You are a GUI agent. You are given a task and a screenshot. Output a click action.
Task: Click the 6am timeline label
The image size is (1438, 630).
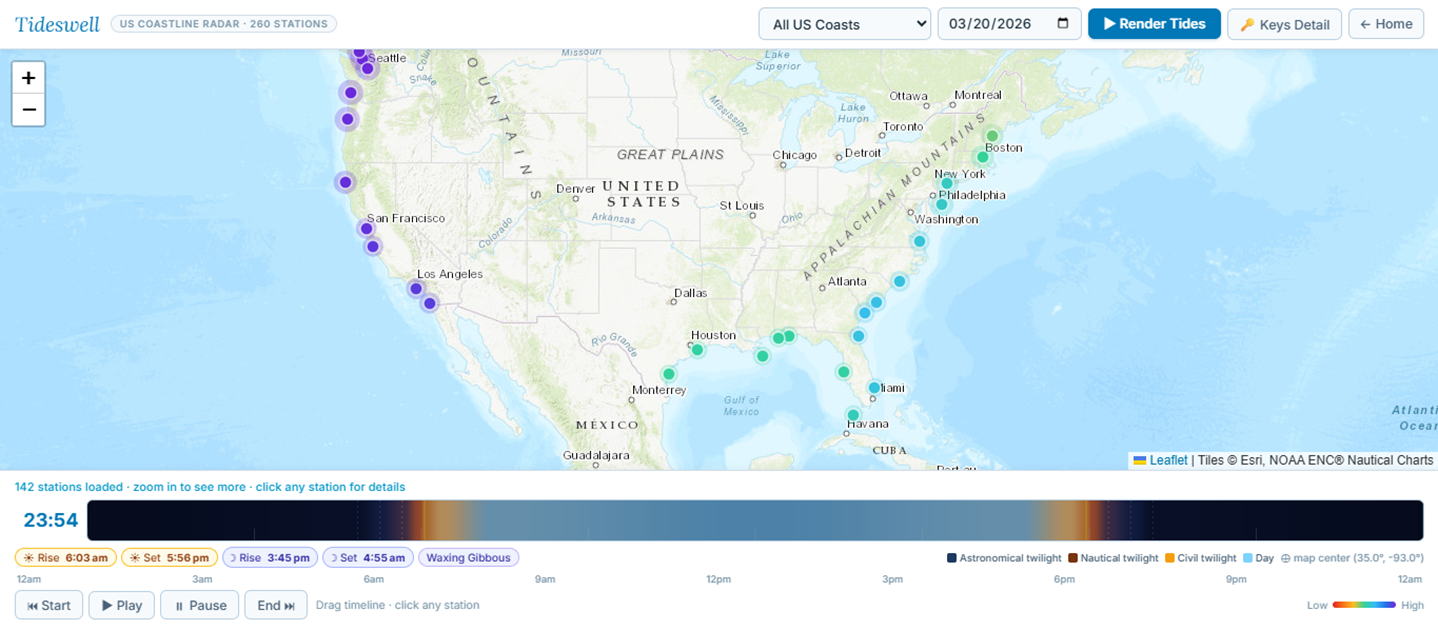tap(374, 579)
